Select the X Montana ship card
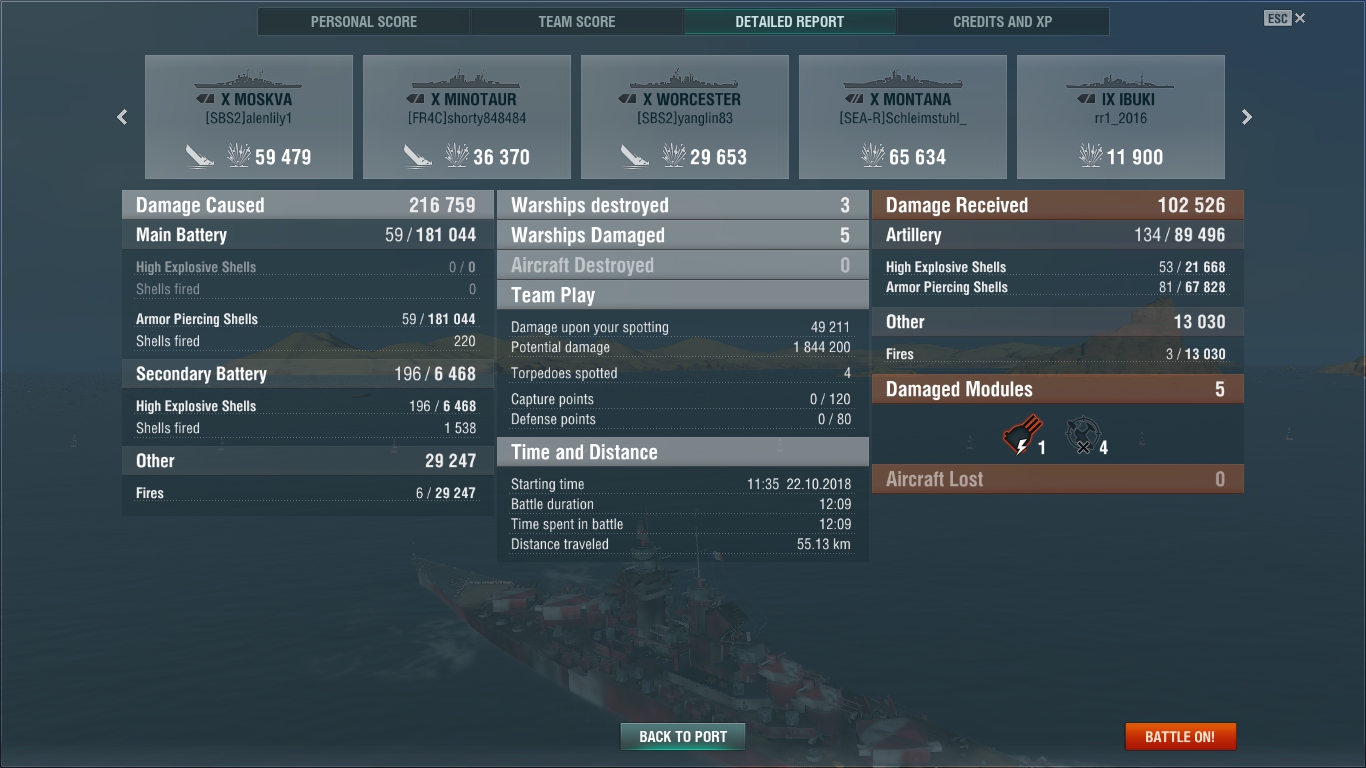 pos(903,117)
